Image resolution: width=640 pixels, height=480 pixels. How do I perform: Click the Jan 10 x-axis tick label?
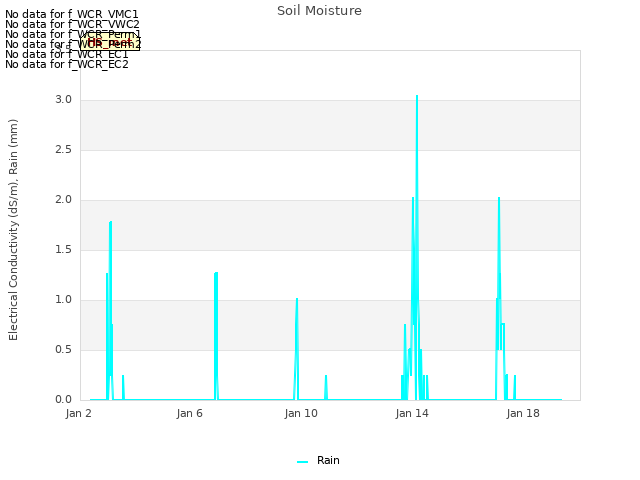point(301,413)
